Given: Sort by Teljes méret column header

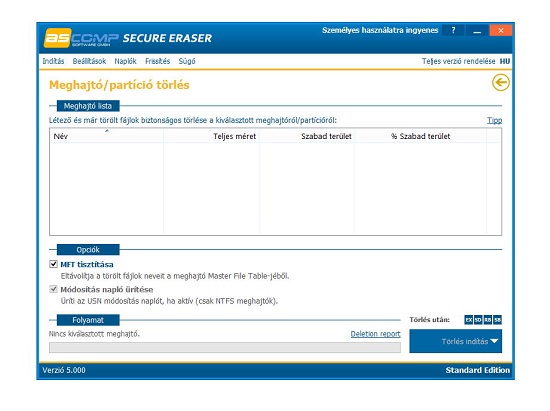Looking at the screenshot, I should tap(211, 136).
